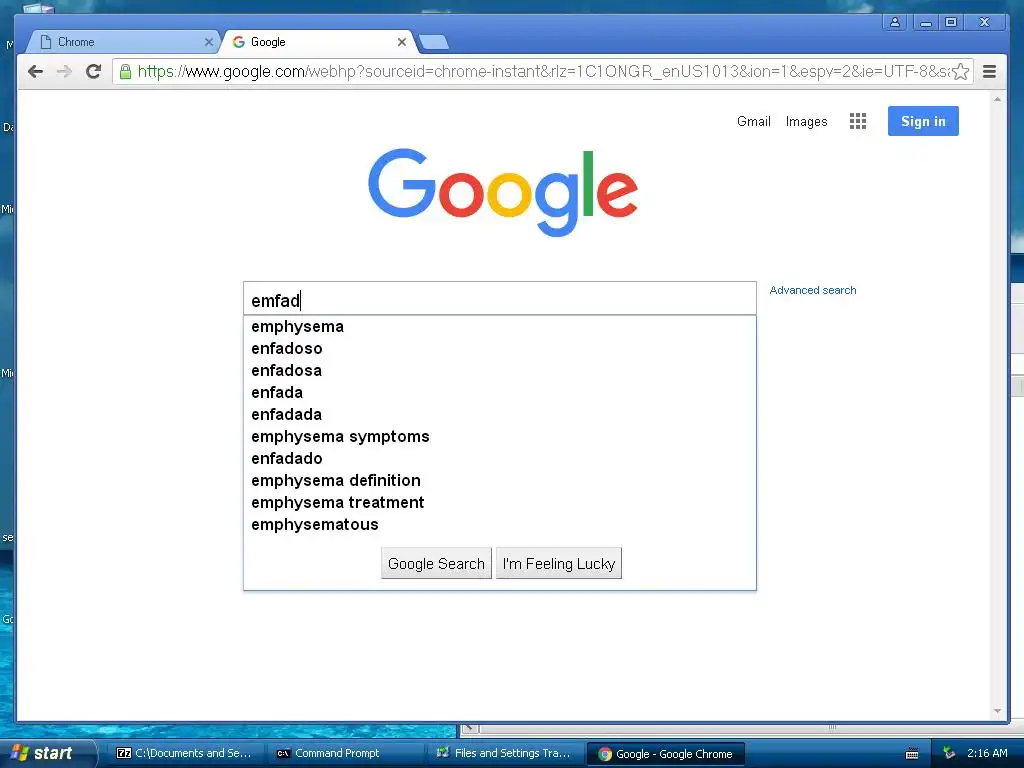The width and height of the screenshot is (1024, 768).
Task: Switch to the Chrome tab
Action: pyautogui.click(x=124, y=42)
